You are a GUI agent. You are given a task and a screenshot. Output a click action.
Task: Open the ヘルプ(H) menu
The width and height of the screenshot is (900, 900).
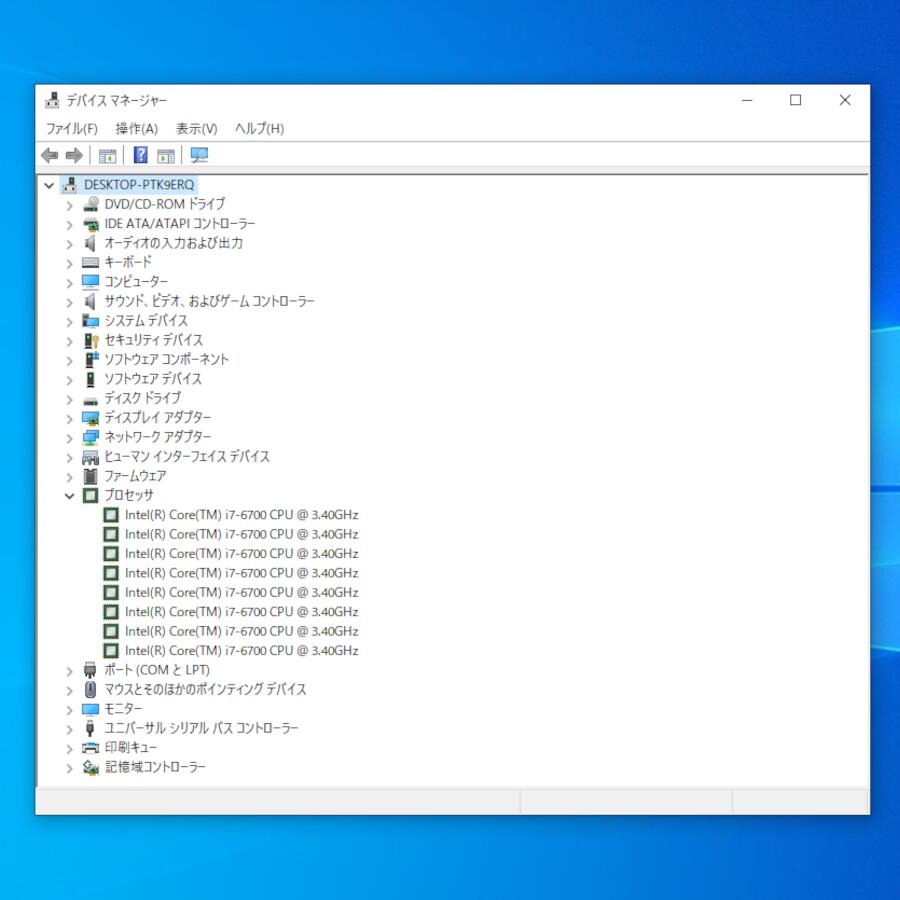pos(259,129)
